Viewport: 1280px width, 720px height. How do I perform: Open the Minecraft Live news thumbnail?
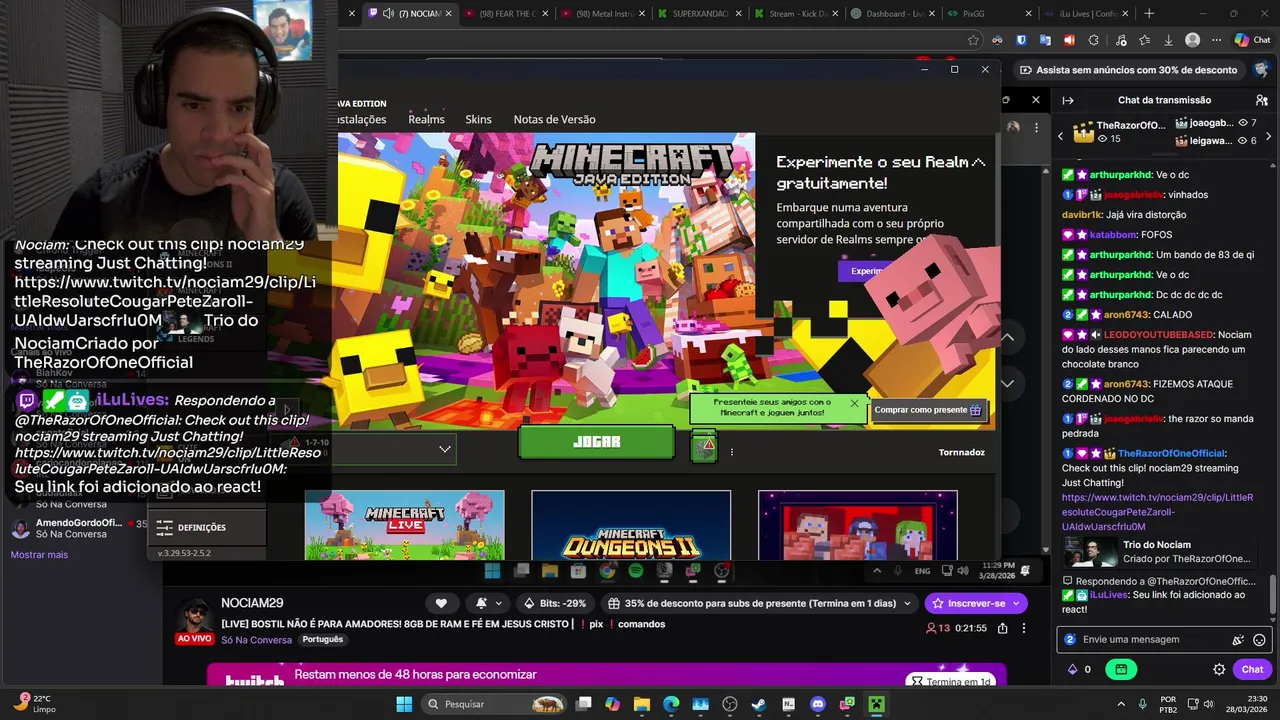click(405, 525)
